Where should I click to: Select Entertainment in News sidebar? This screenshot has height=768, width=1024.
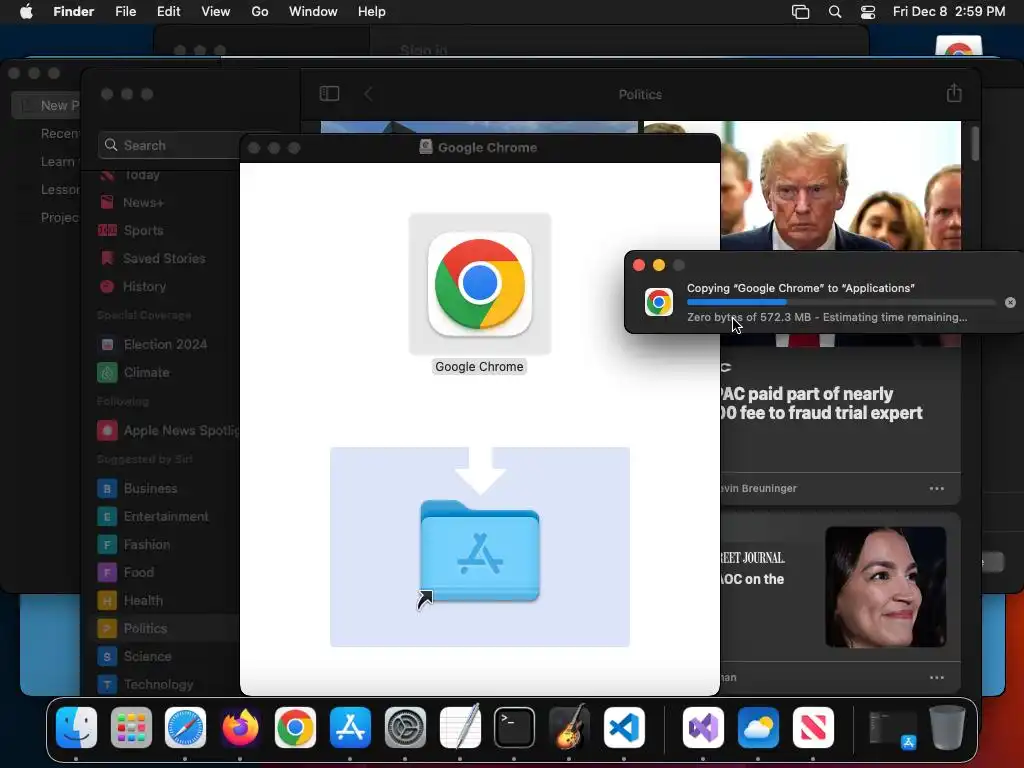pyautogui.click(x=166, y=517)
